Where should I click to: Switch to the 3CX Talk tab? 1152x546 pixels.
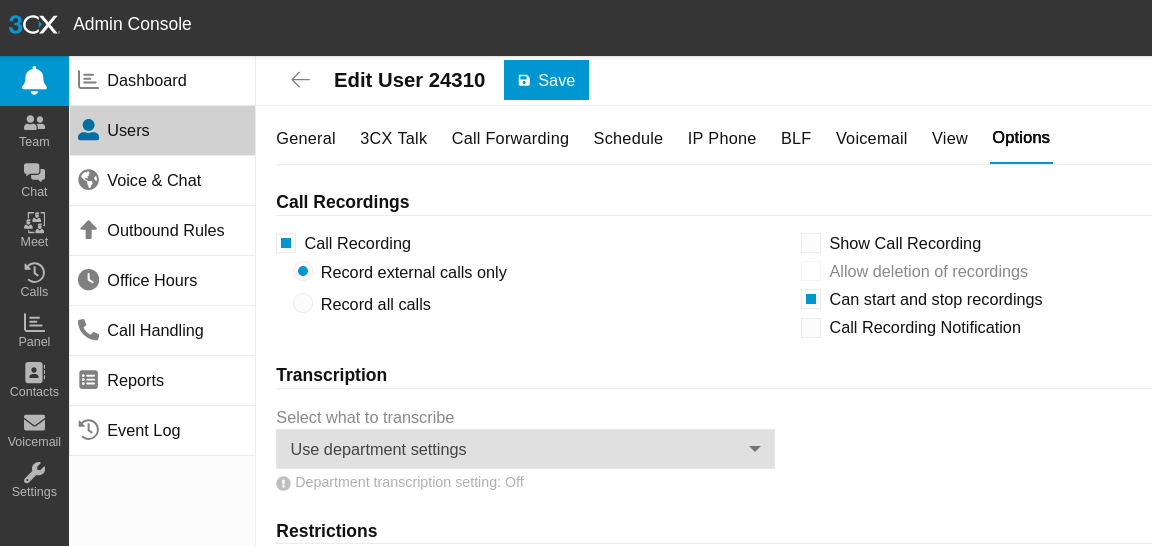[394, 139]
